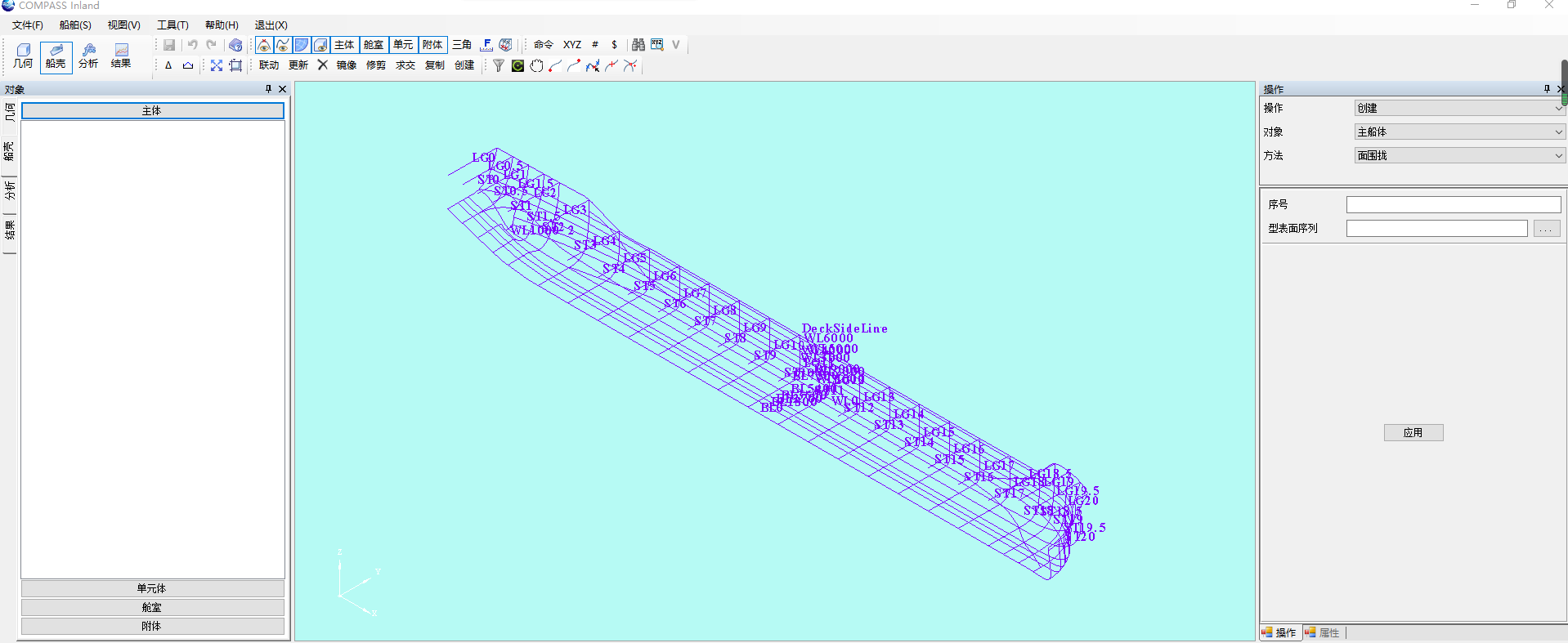Toggle the 主体 display button in toolbar

pyautogui.click(x=344, y=45)
